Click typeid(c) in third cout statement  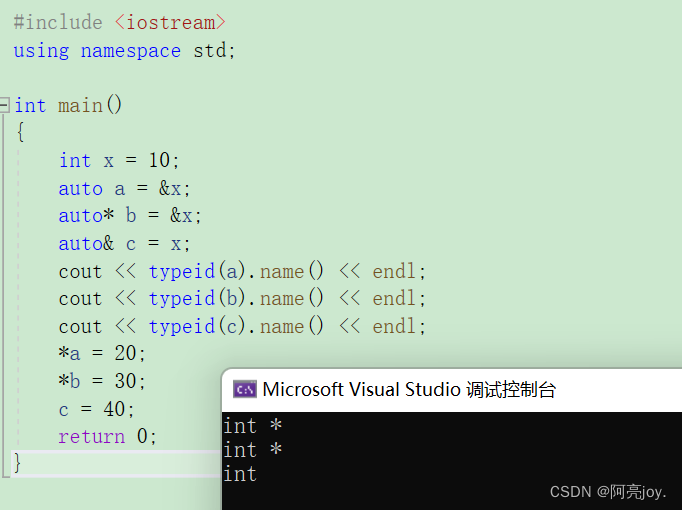197,327
